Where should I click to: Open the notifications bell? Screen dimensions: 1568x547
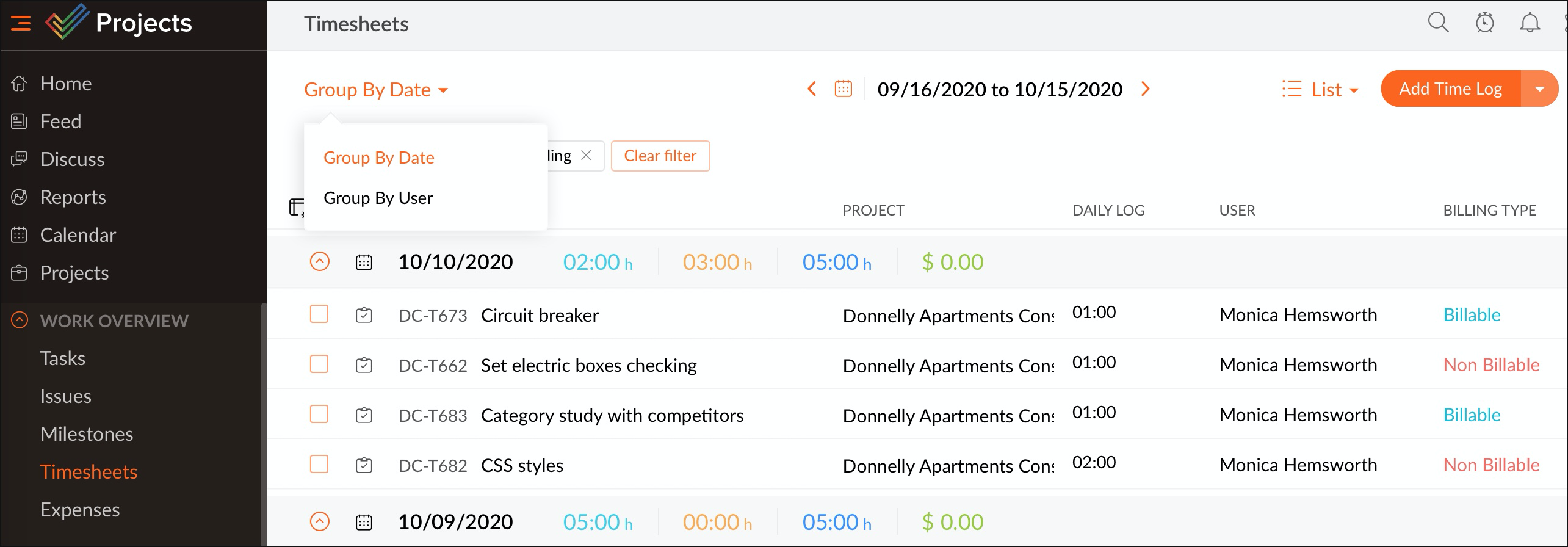point(1530,23)
